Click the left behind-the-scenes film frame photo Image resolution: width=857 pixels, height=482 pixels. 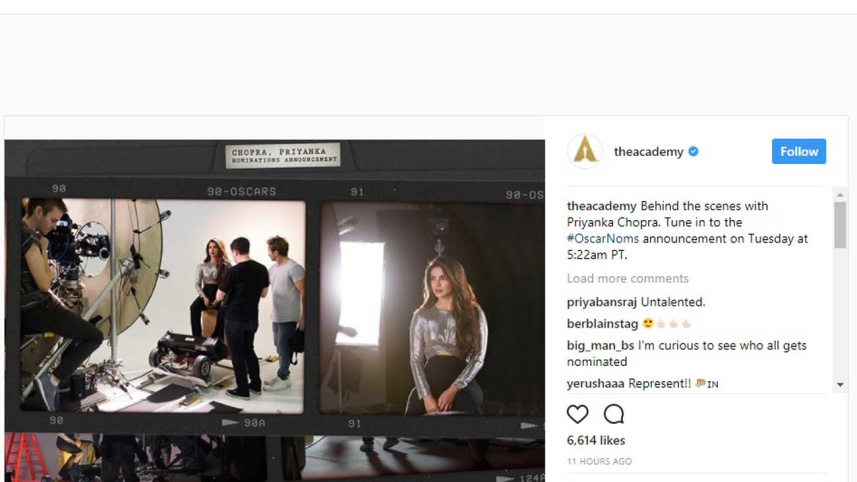[162, 305]
